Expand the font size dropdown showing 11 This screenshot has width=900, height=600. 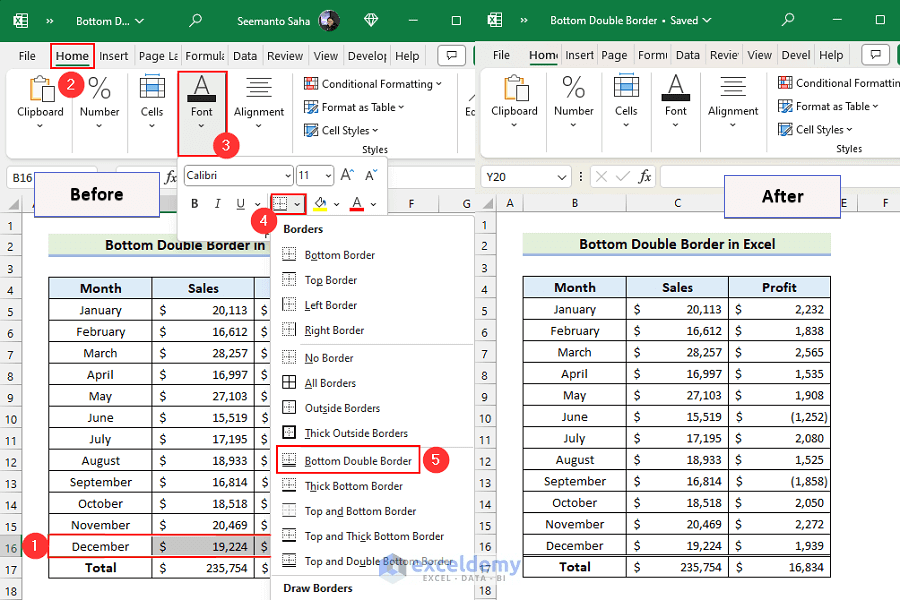(x=327, y=174)
